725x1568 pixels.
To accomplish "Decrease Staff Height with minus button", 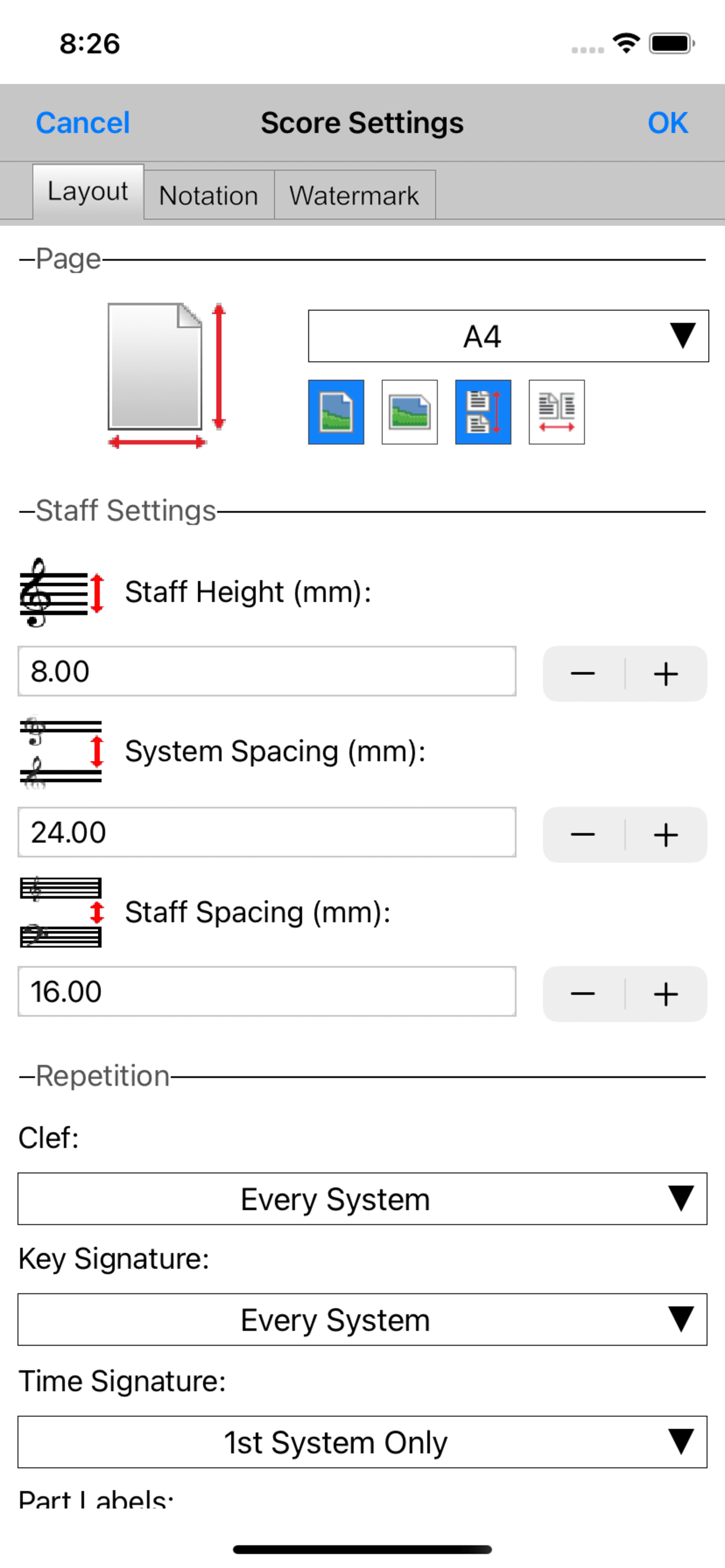I will [x=583, y=674].
